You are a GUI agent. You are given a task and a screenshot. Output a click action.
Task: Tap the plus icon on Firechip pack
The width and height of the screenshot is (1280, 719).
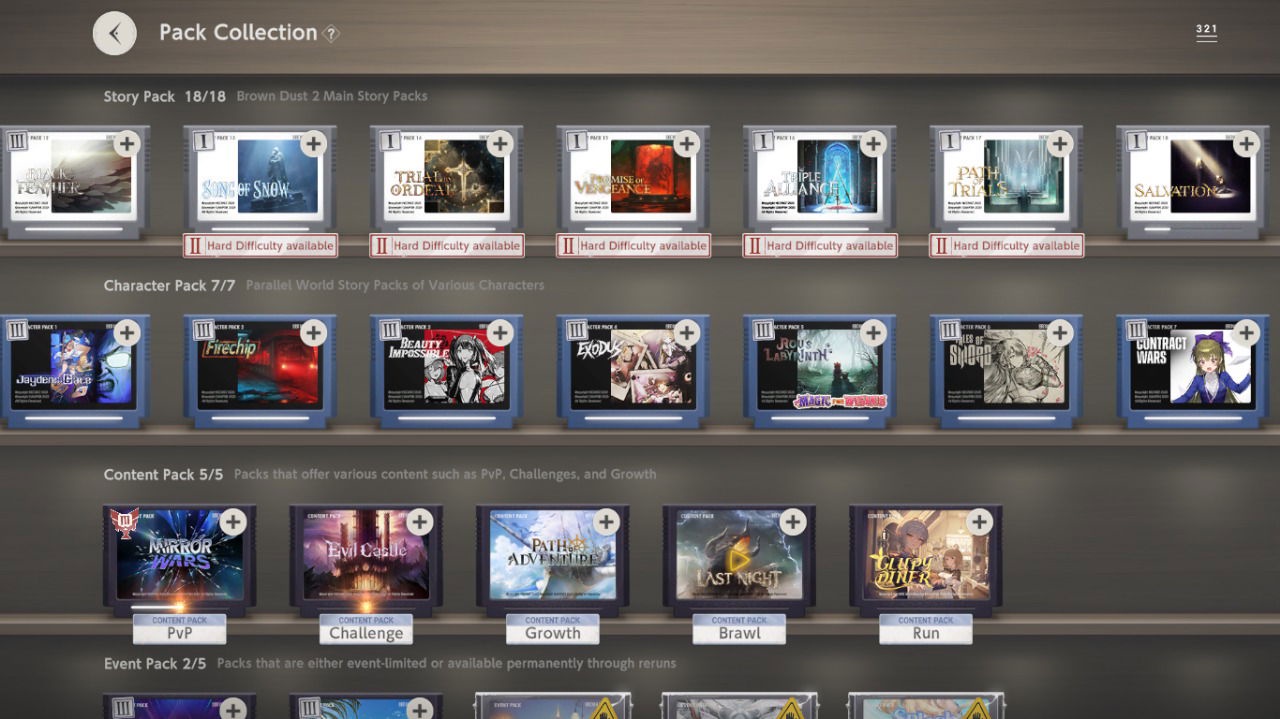coord(314,332)
